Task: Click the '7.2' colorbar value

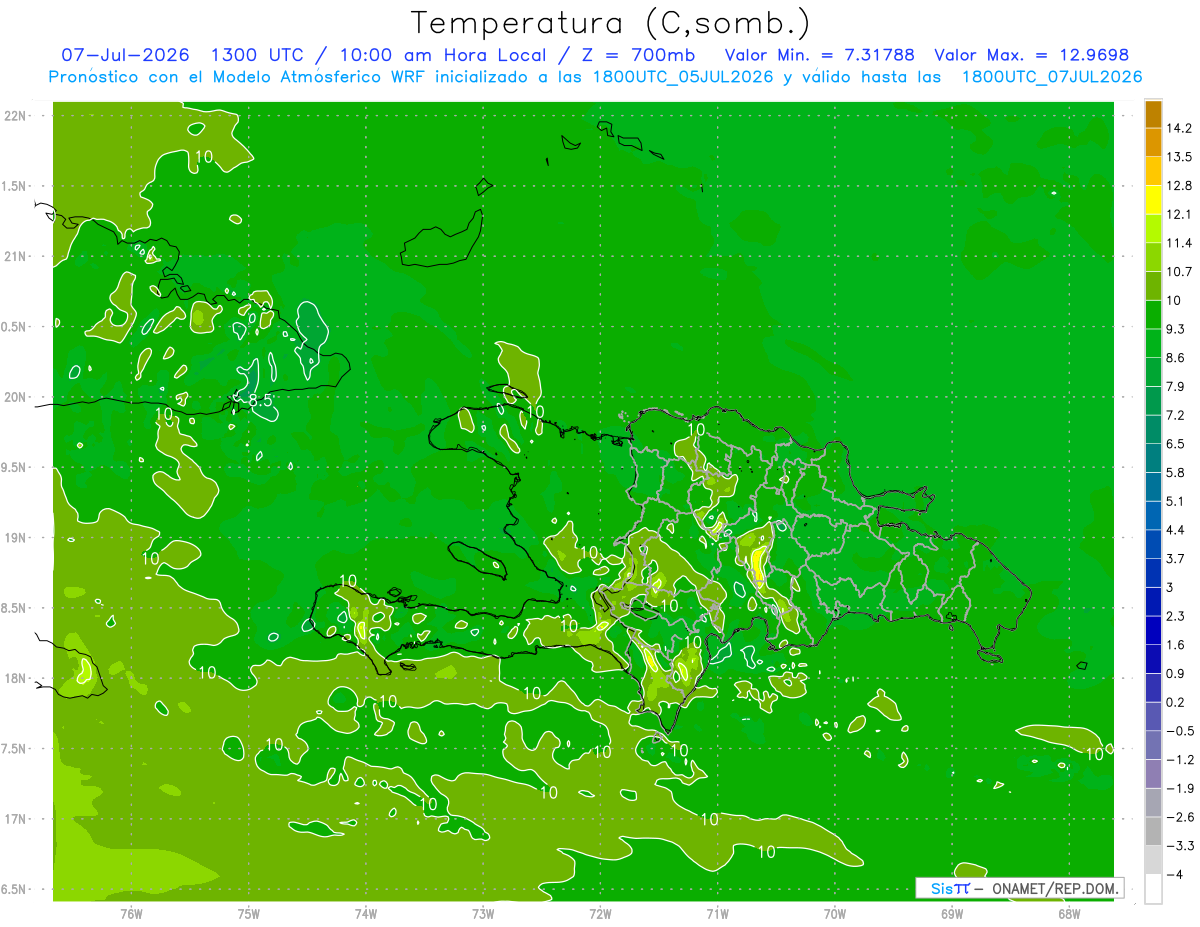Action: pos(1175,415)
